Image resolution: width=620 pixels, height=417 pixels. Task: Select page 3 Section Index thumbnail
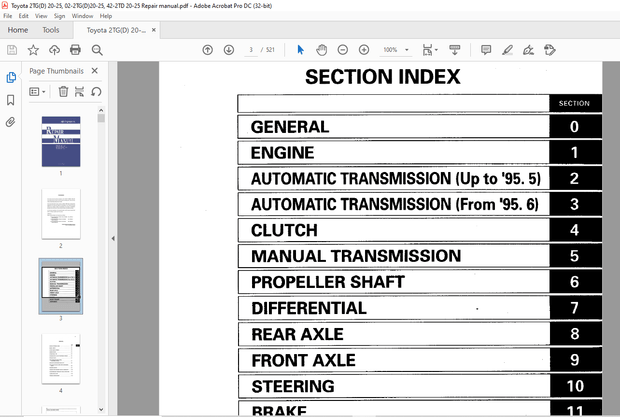(x=61, y=286)
